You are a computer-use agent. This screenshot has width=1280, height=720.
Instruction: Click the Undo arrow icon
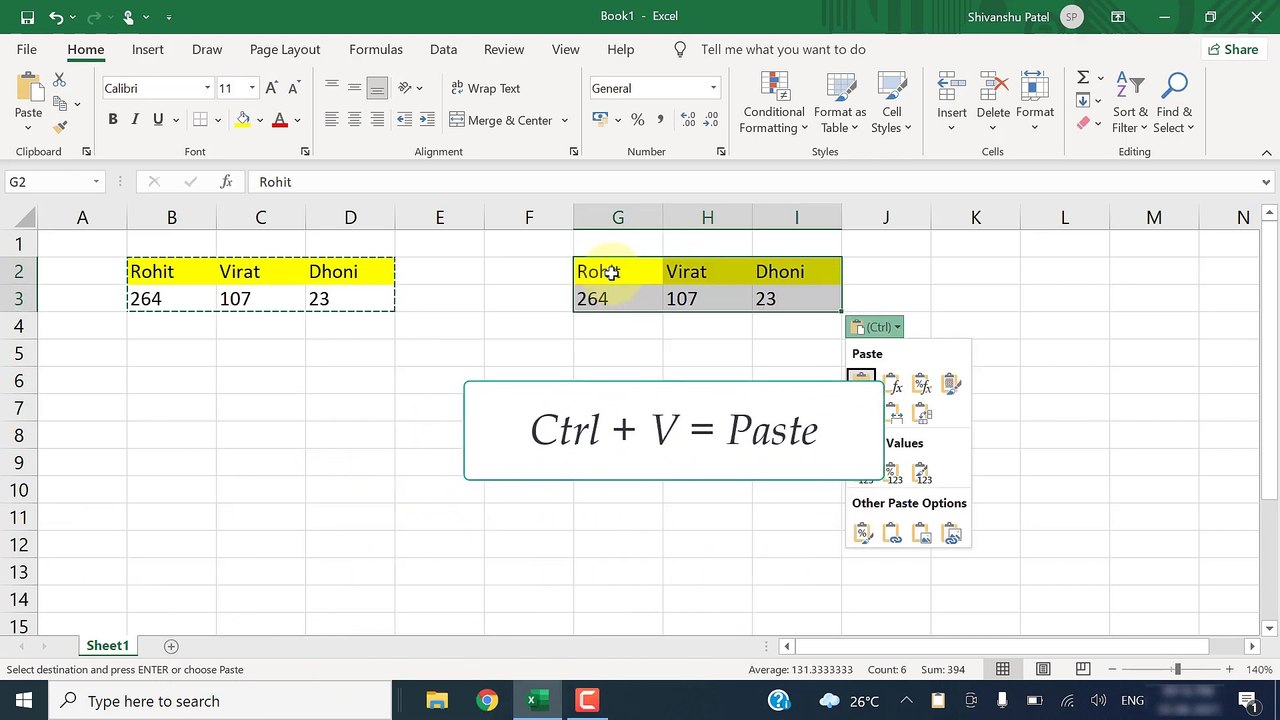tap(56, 17)
